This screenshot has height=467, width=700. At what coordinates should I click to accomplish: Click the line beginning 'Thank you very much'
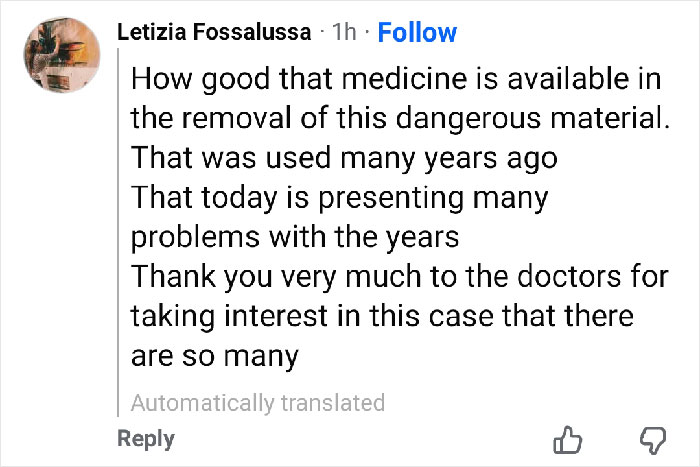tap(400, 277)
